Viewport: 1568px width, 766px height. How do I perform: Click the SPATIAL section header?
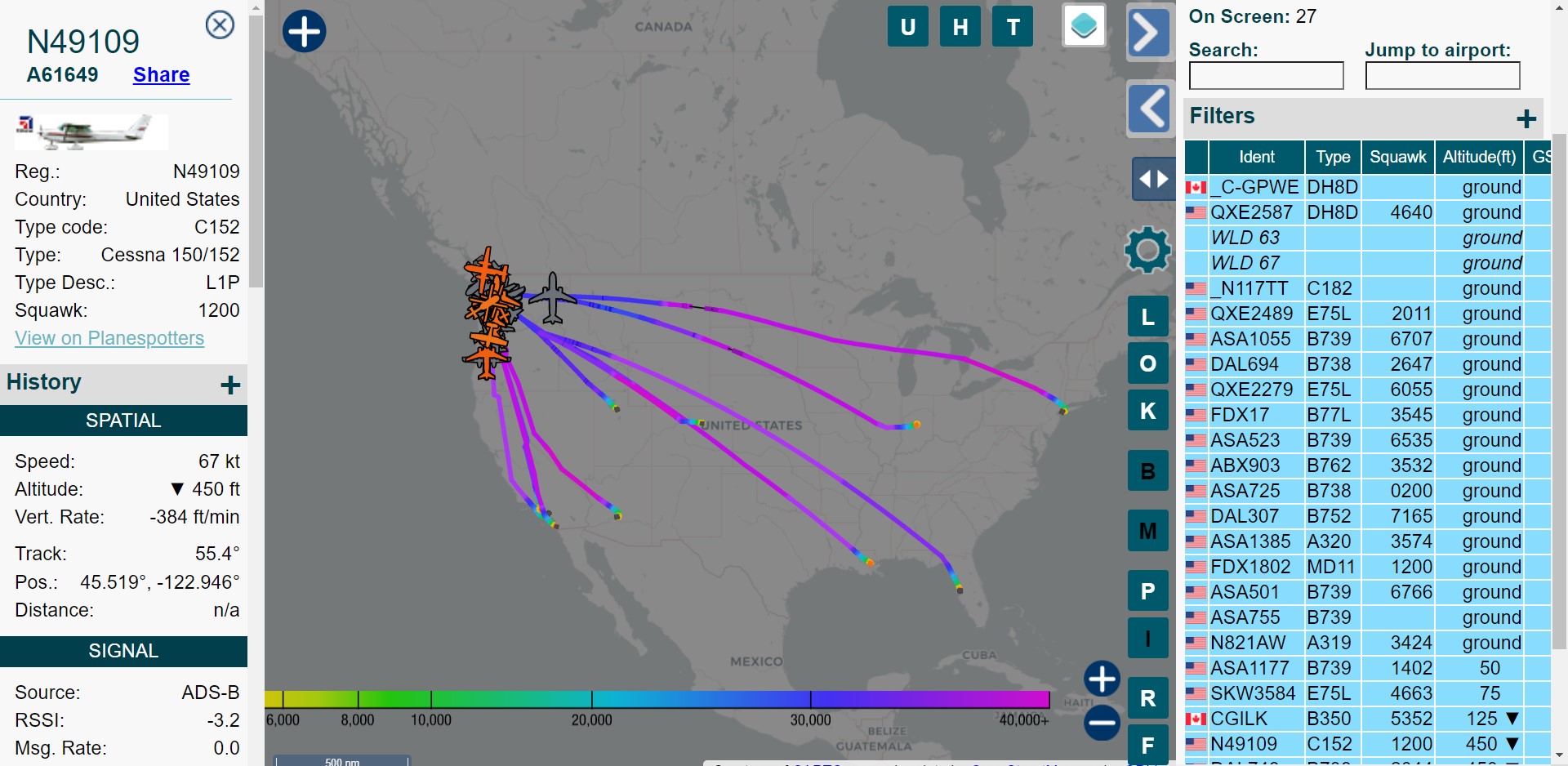[123, 421]
